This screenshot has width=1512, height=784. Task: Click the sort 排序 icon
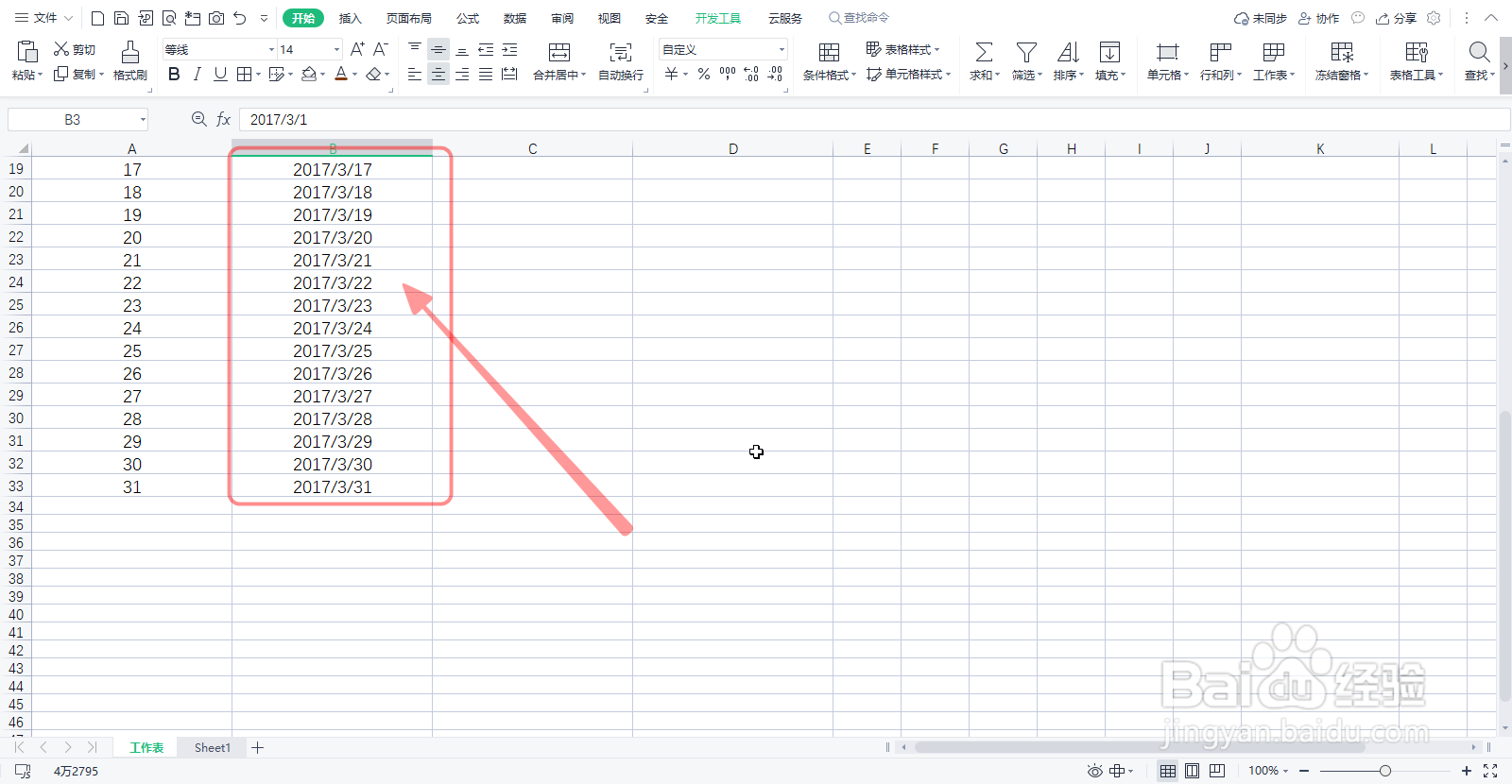tap(1068, 52)
